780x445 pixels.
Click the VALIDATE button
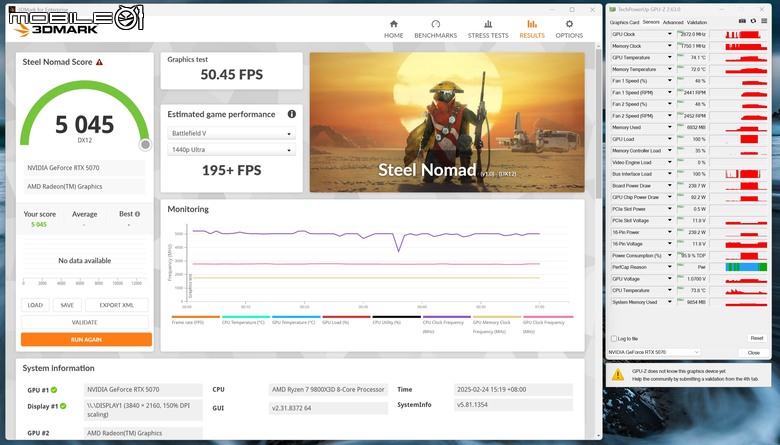pyautogui.click(x=85, y=322)
